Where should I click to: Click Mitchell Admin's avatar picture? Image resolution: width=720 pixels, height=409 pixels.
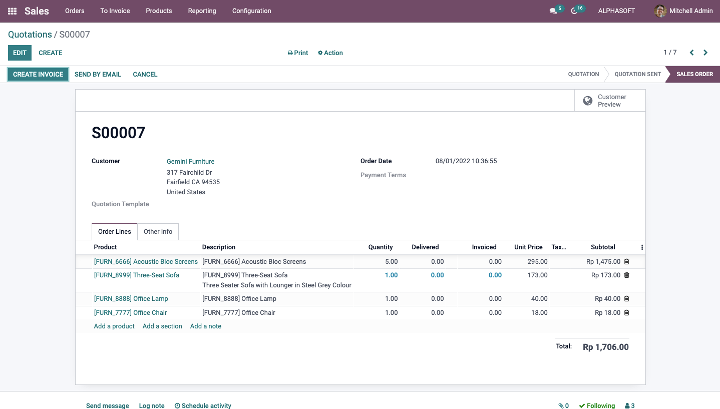660,11
